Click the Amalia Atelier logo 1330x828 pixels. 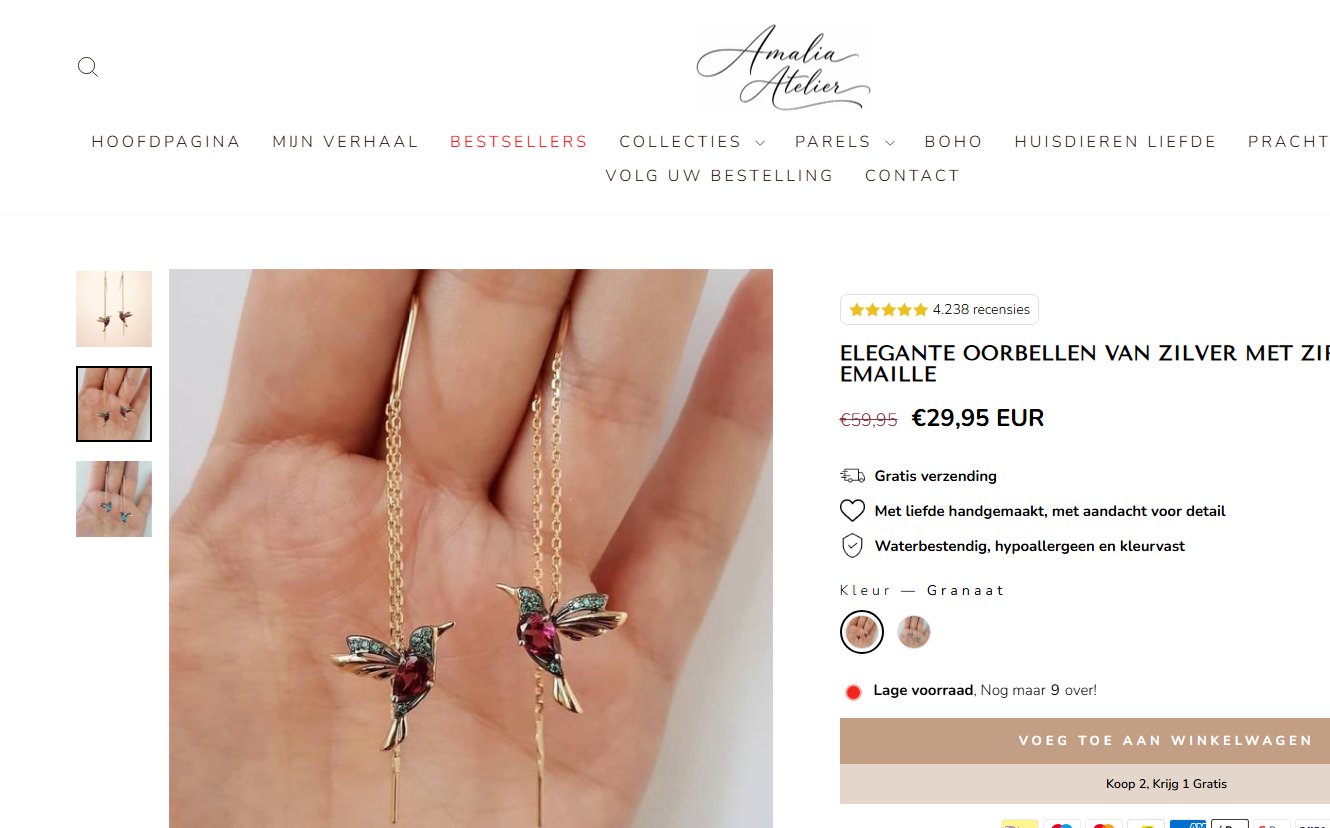click(783, 66)
